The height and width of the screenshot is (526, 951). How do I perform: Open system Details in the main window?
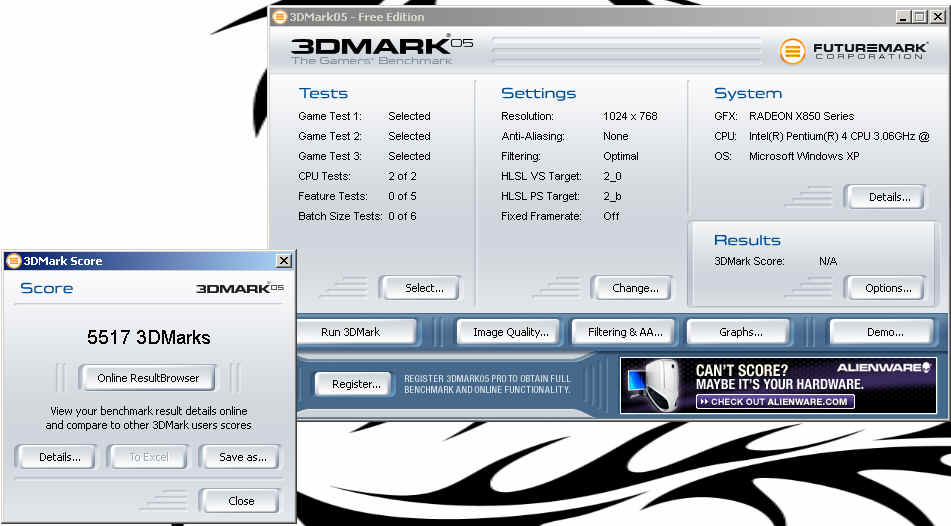[885, 197]
